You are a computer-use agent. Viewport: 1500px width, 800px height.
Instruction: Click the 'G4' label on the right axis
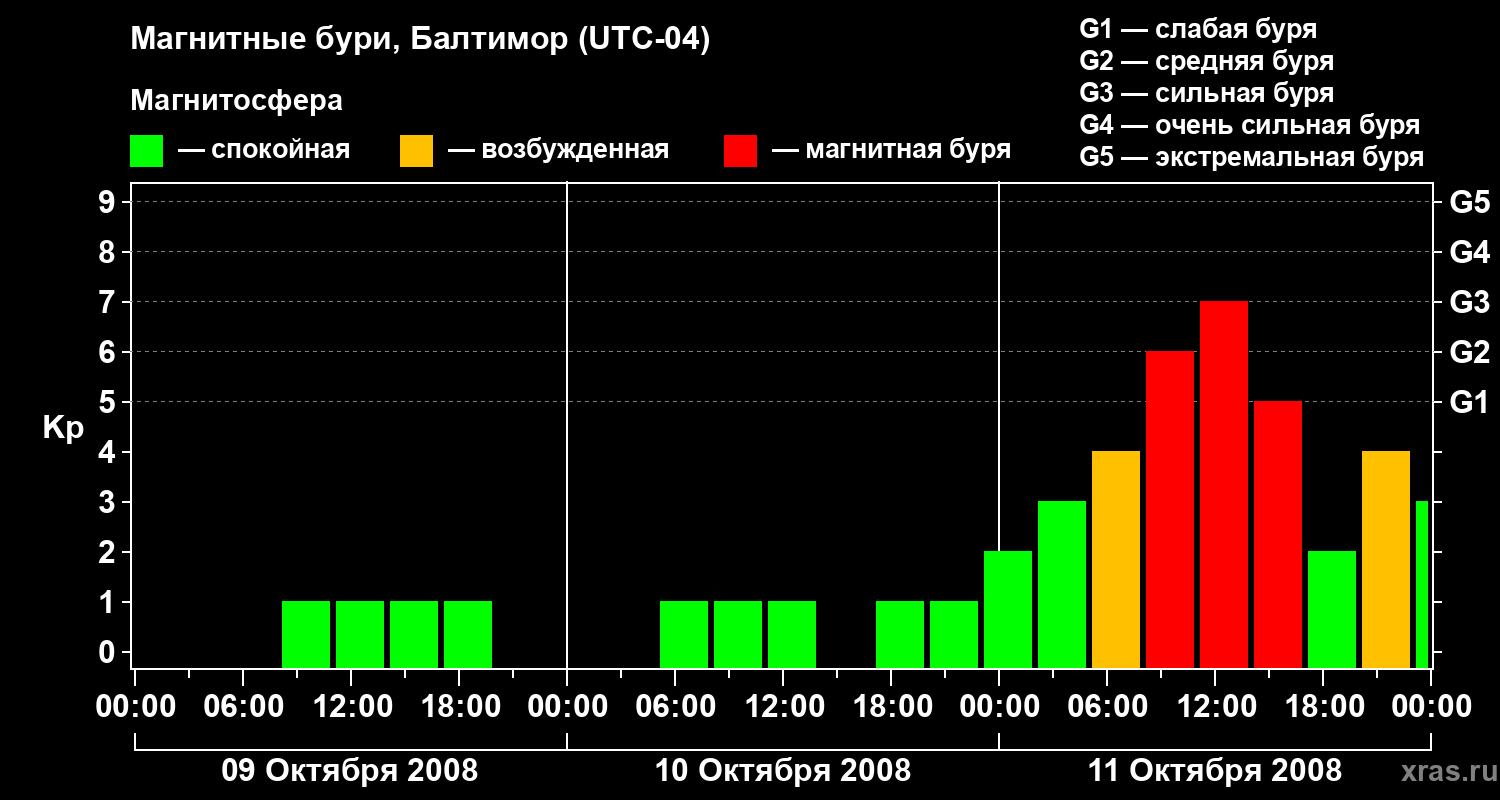tap(1469, 252)
